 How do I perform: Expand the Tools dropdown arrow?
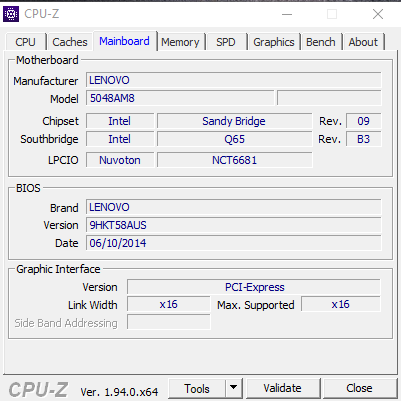(234, 388)
